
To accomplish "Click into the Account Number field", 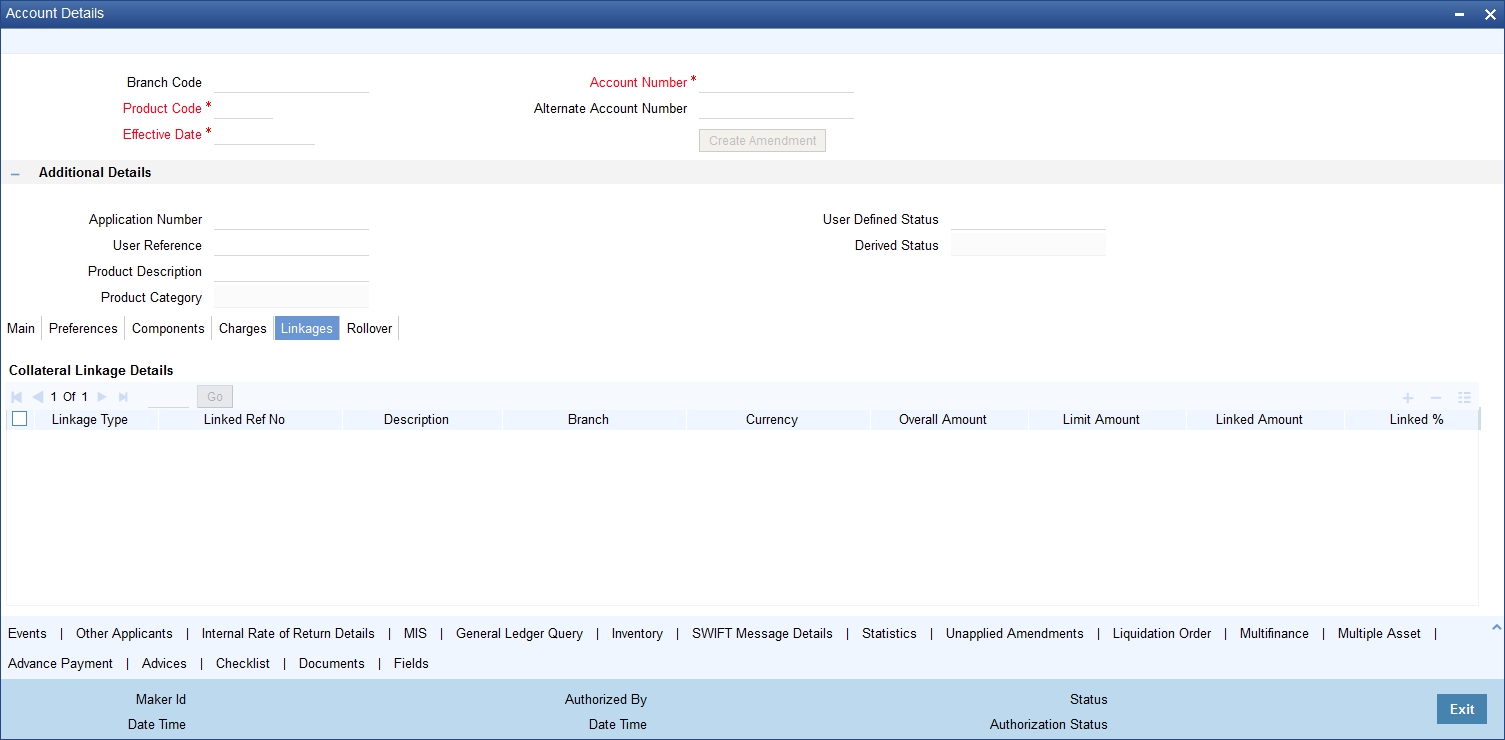I will click(776, 83).
